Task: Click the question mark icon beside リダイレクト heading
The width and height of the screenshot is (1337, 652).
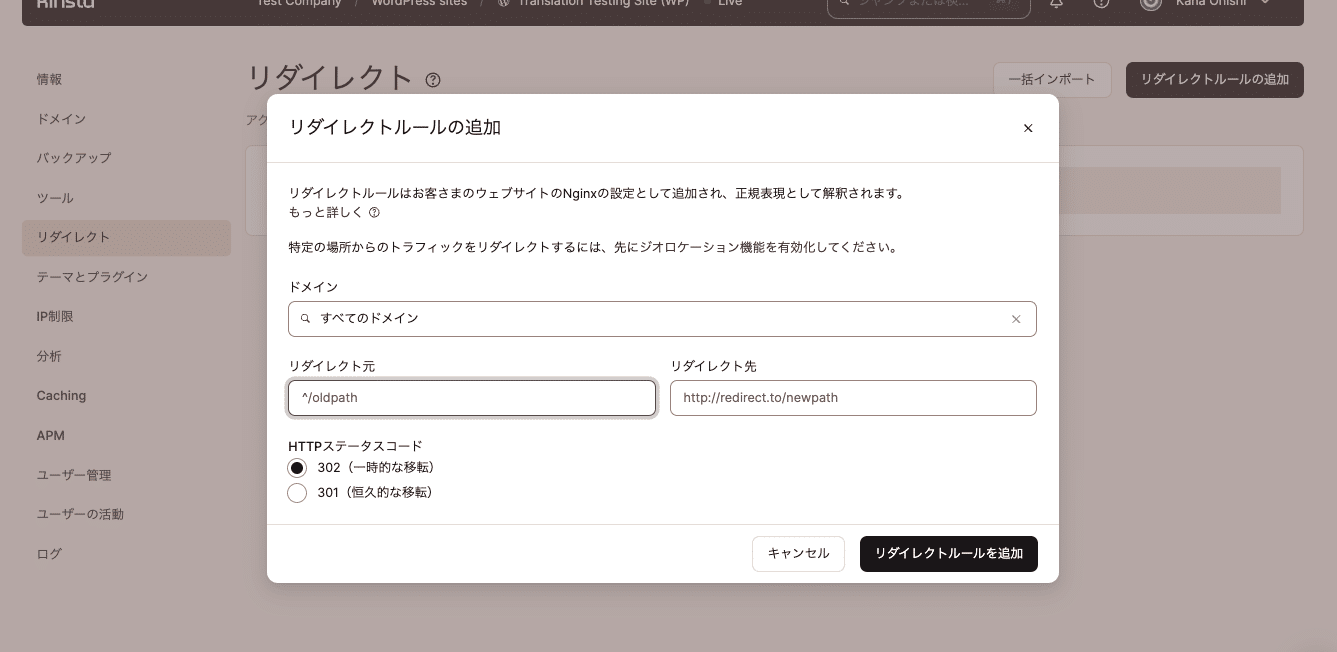Action: tap(433, 80)
